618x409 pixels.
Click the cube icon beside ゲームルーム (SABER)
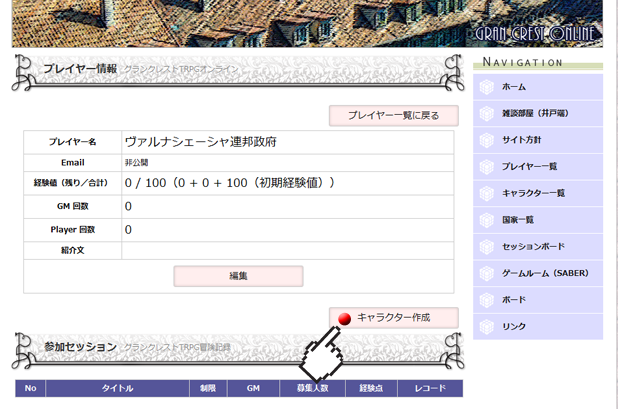coord(487,273)
